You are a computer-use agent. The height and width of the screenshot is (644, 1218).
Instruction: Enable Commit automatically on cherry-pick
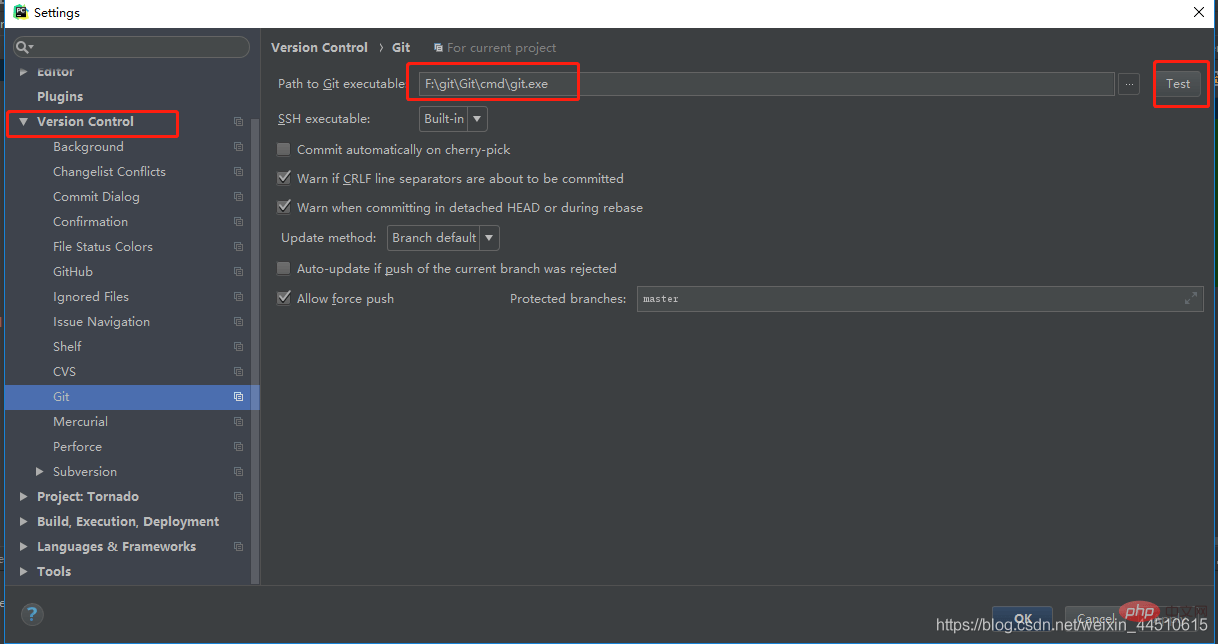[x=284, y=149]
